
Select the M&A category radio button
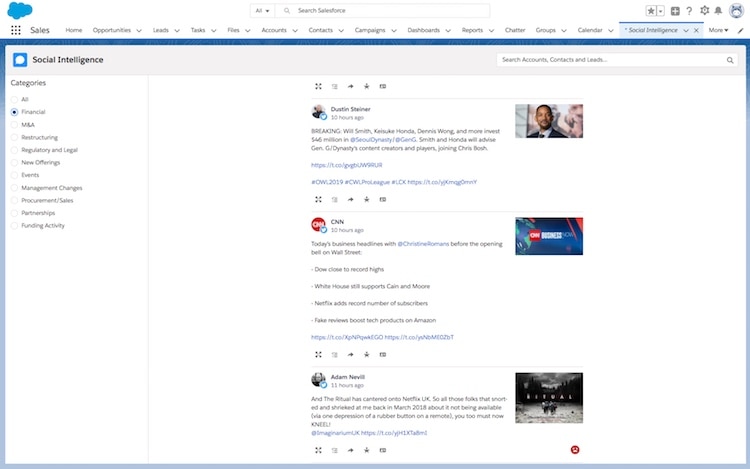click(x=15, y=124)
